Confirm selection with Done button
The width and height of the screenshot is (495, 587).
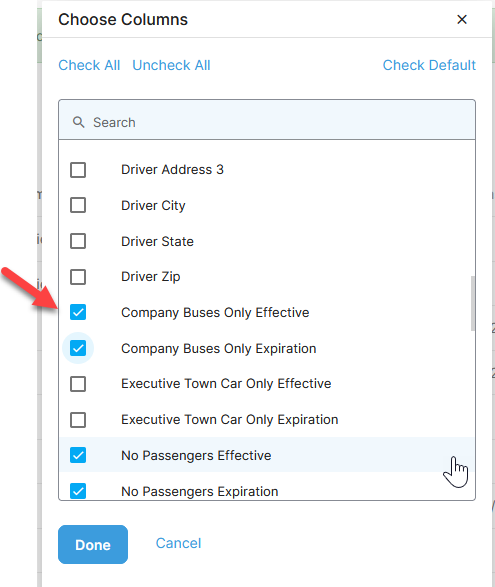pyautogui.click(x=93, y=544)
